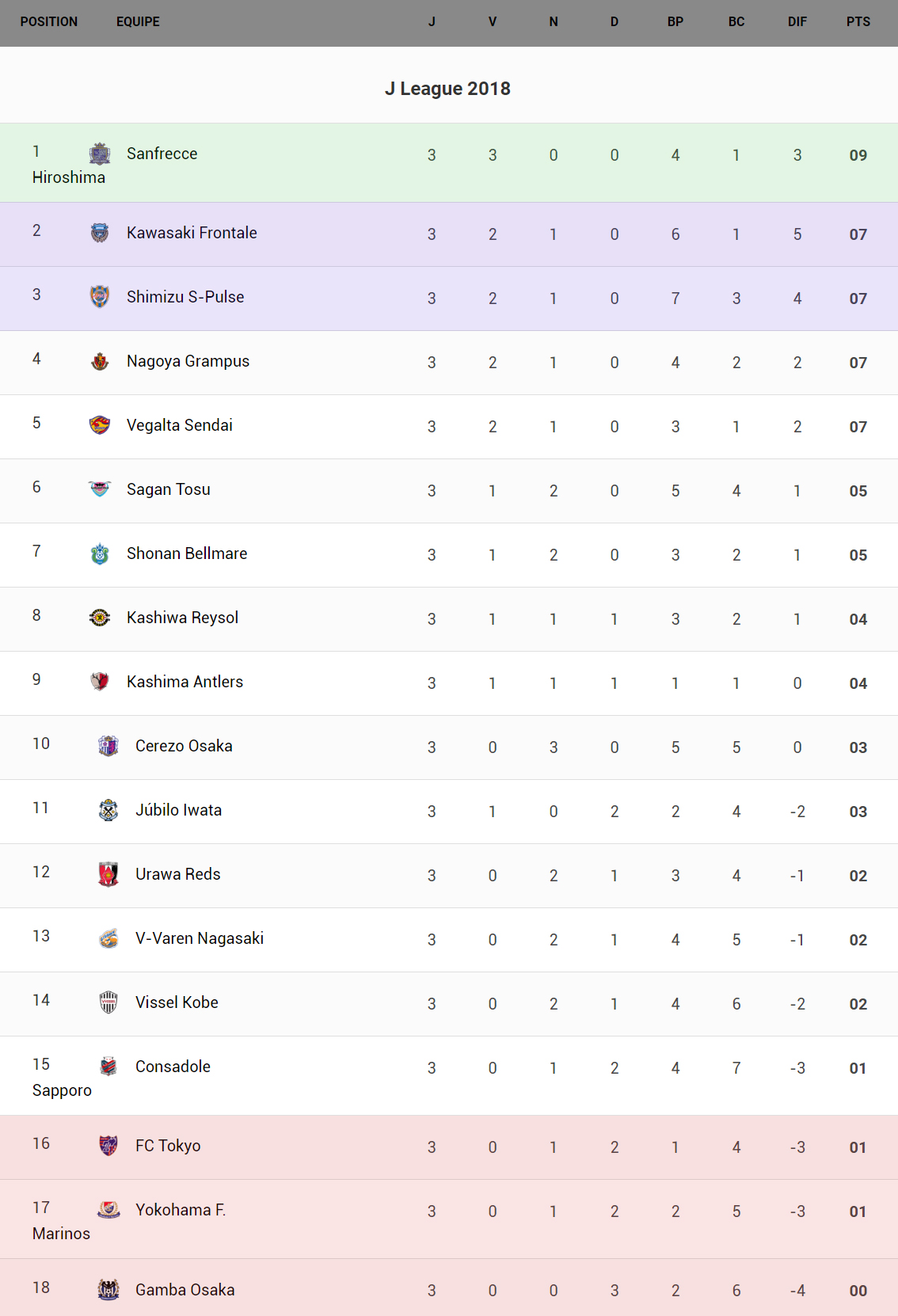Open the Sagan Tosu team name

(169, 489)
